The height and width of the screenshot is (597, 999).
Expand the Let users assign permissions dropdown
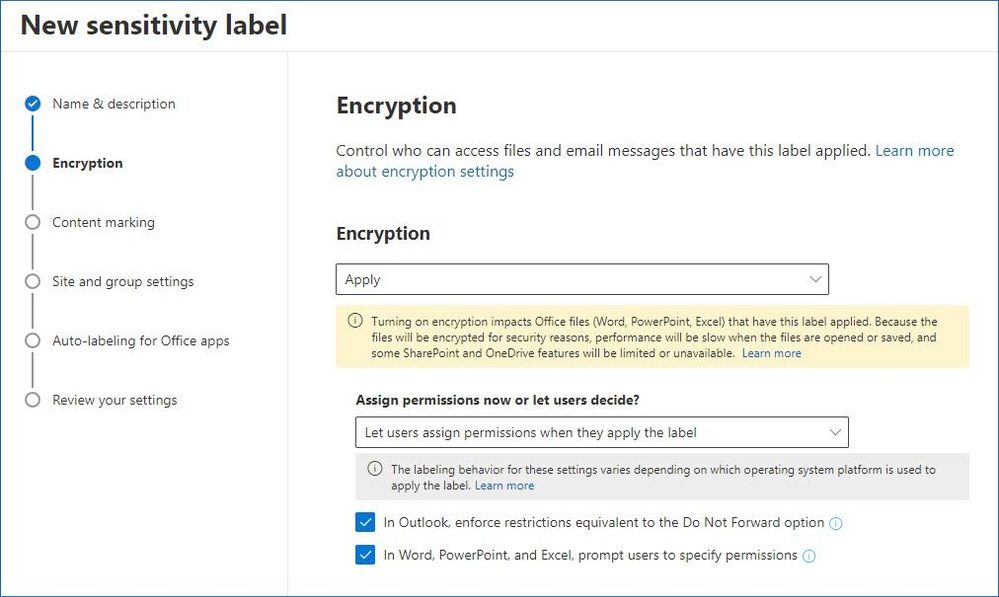pos(601,432)
